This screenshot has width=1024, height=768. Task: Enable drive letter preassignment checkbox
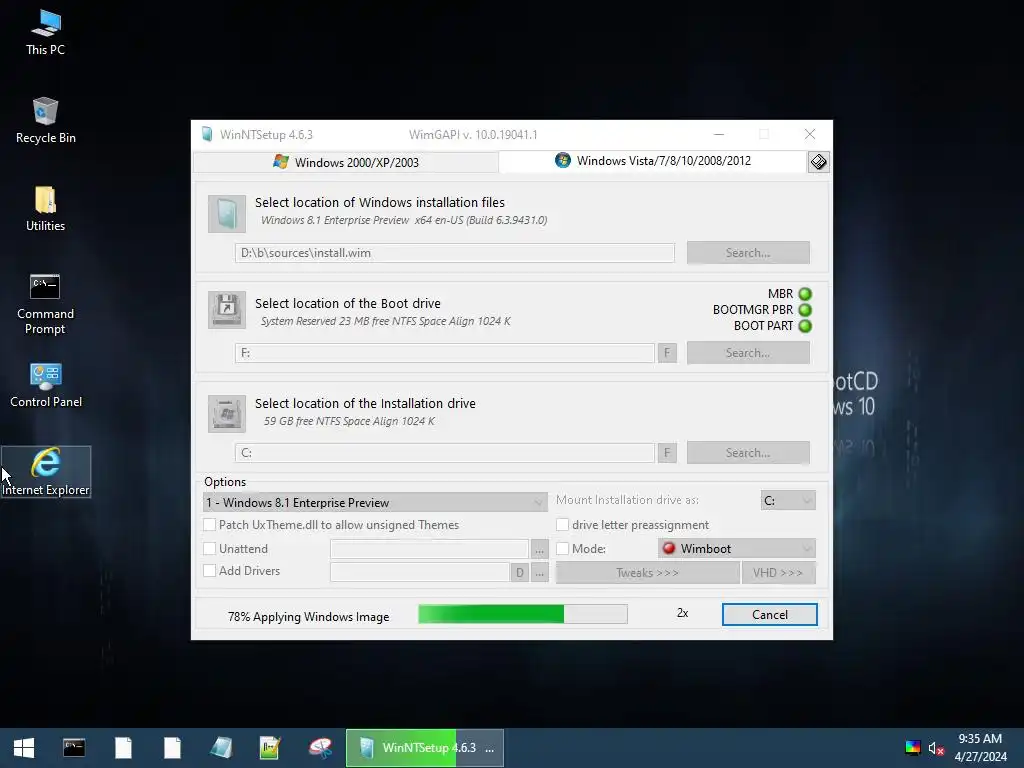(x=562, y=524)
